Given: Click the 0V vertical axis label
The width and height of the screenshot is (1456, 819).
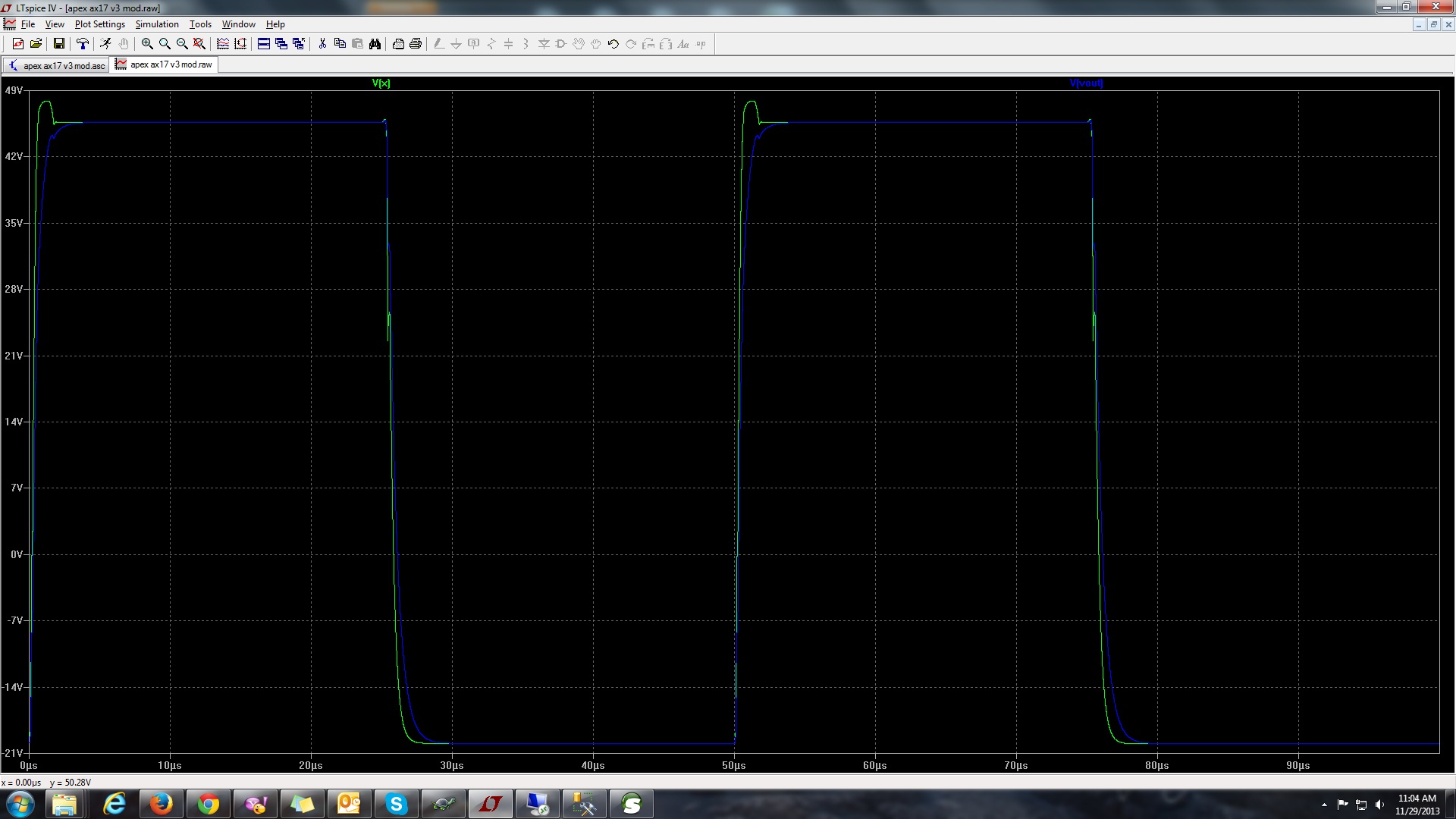Looking at the screenshot, I should pyautogui.click(x=17, y=554).
